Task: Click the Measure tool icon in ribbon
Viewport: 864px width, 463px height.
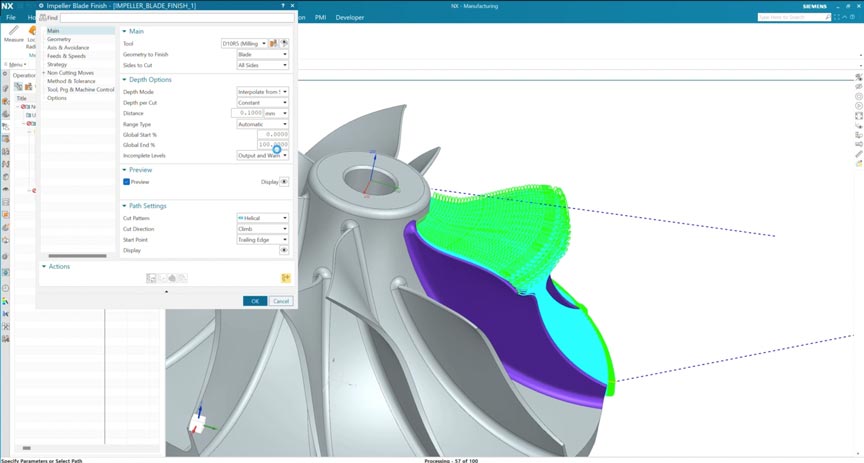Action: click(x=14, y=30)
